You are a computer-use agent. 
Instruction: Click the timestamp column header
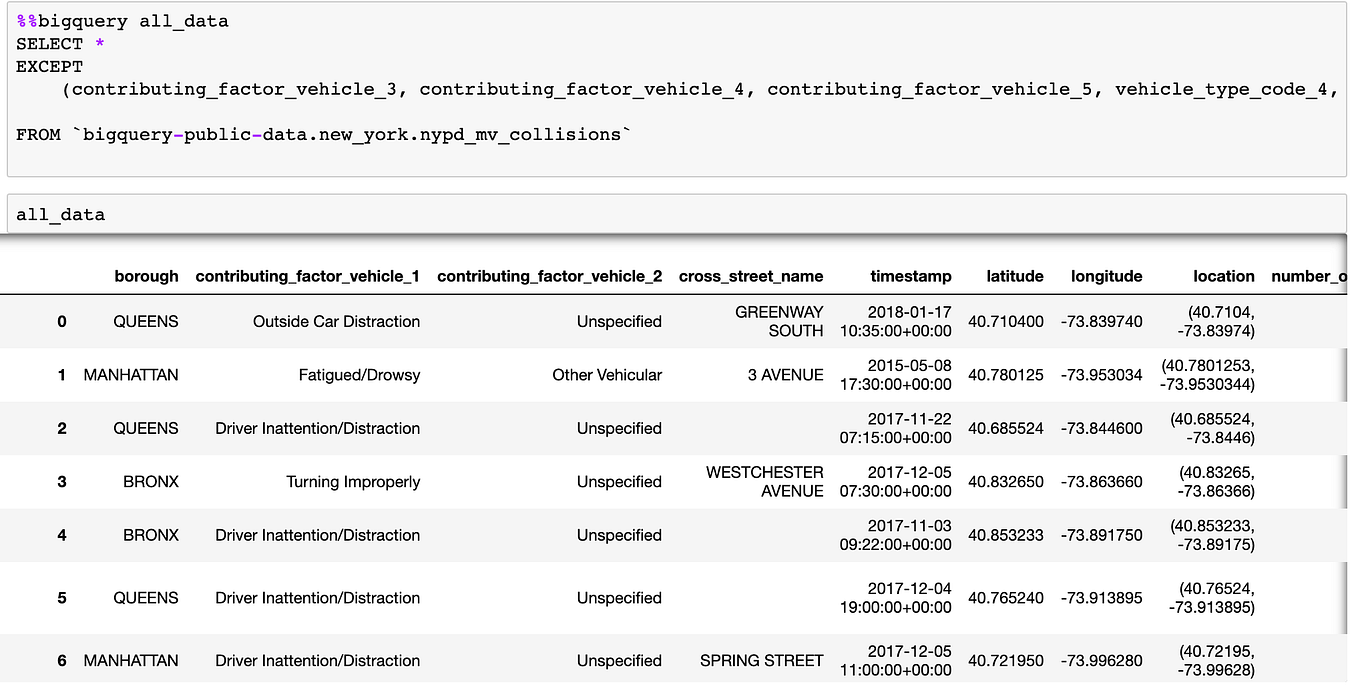911,276
